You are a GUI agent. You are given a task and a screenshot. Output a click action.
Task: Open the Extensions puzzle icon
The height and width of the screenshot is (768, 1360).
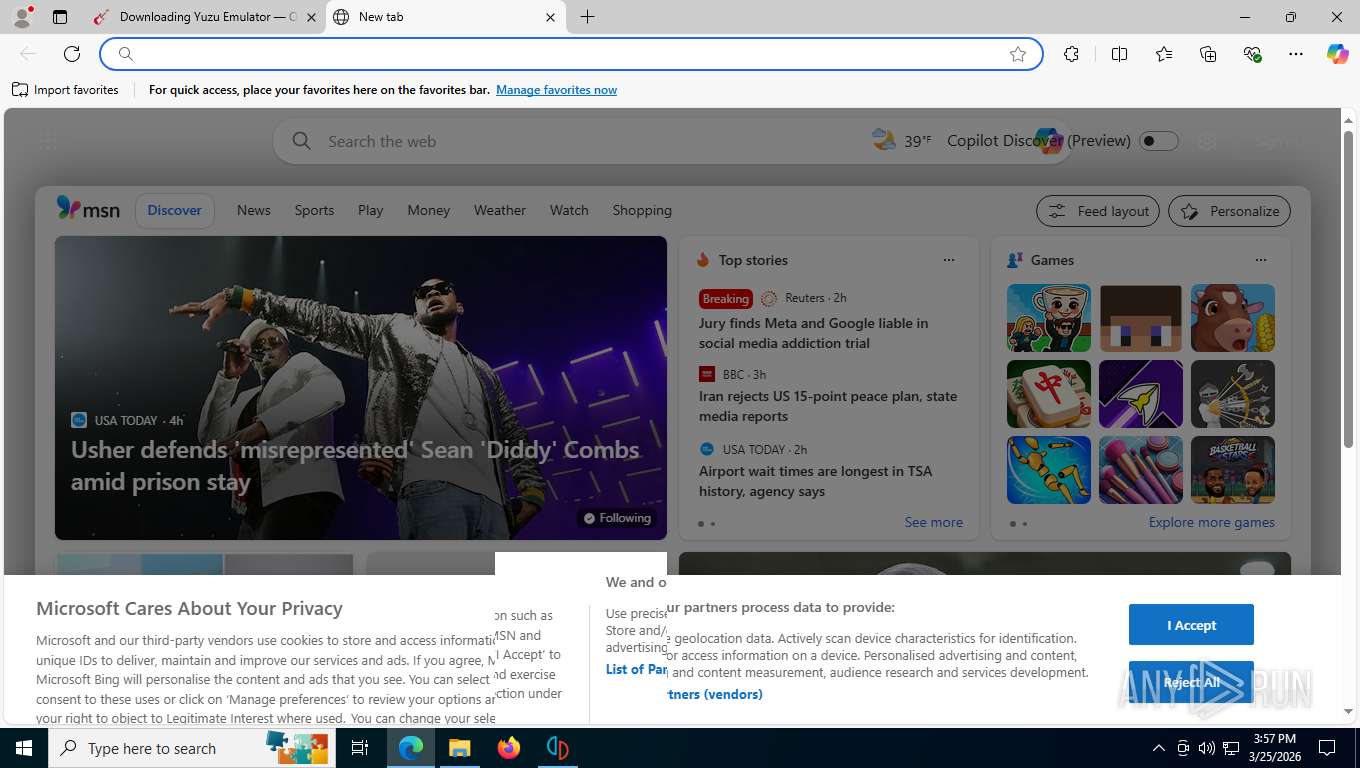[x=1072, y=54]
